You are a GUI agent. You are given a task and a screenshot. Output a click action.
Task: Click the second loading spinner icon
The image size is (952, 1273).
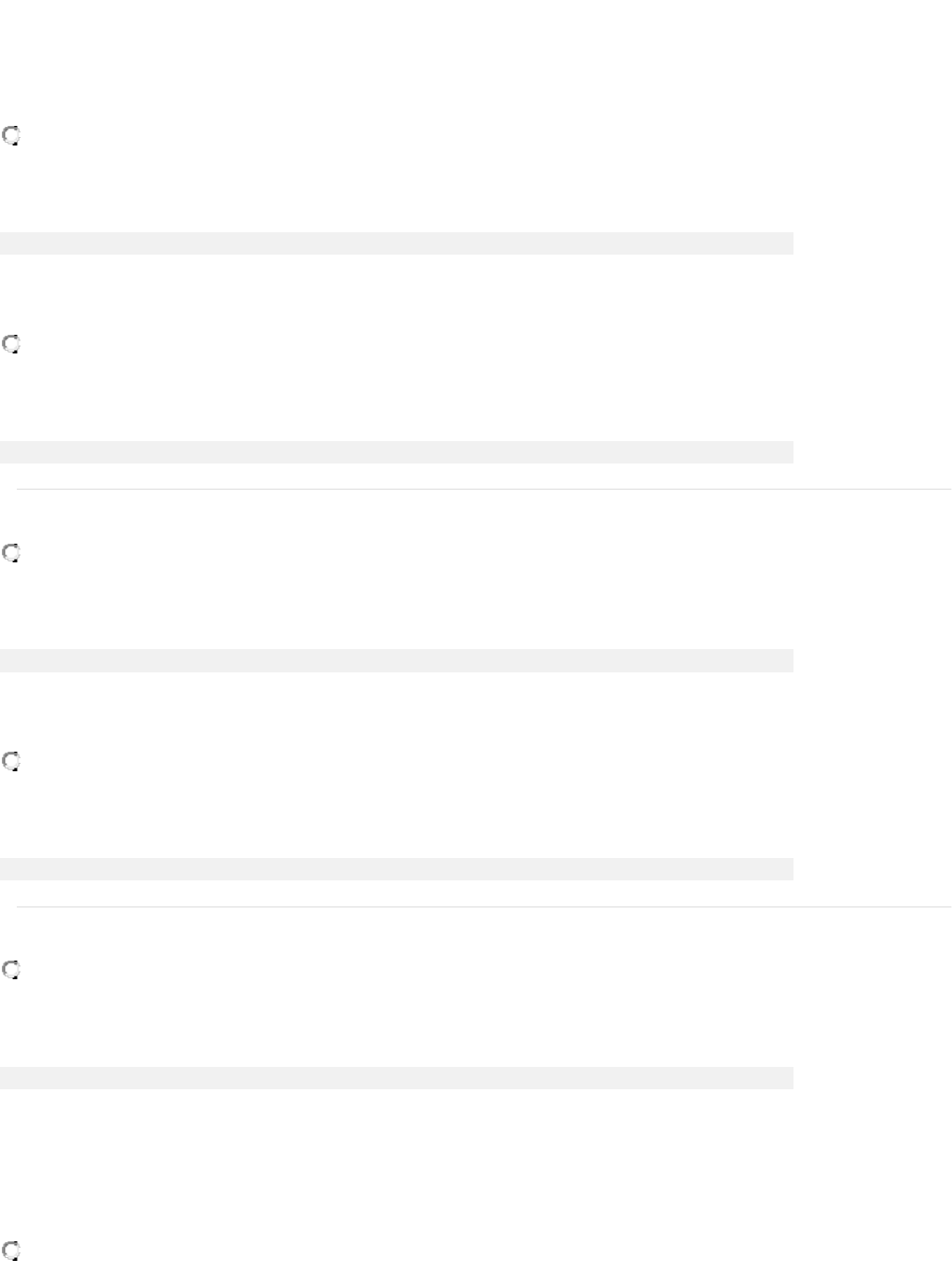[x=11, y=345]
